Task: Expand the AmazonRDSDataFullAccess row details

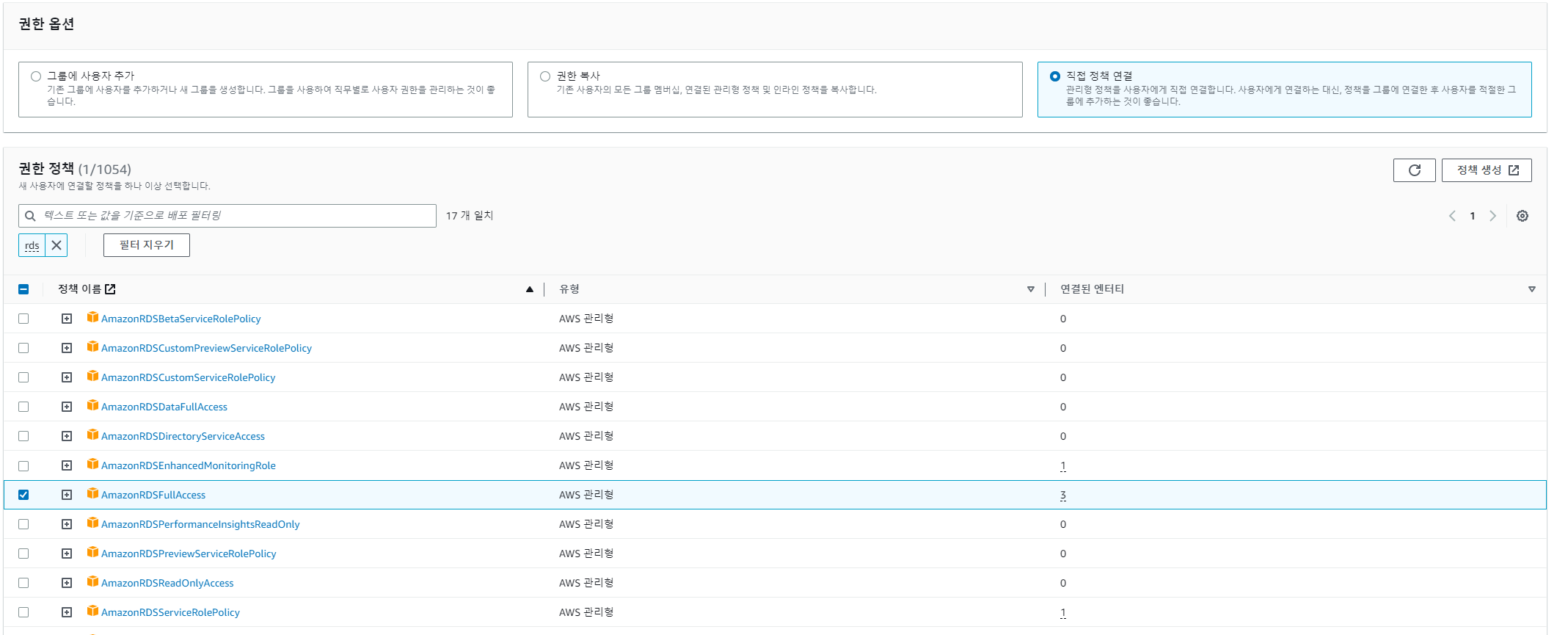Action: tap(67, 407)
